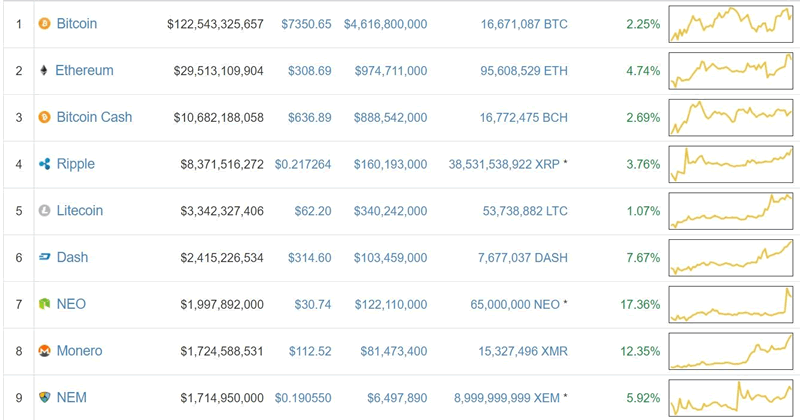800x420 pixels.
Task: Open the Bitcoin currency name link
Action: pos(77,23)
